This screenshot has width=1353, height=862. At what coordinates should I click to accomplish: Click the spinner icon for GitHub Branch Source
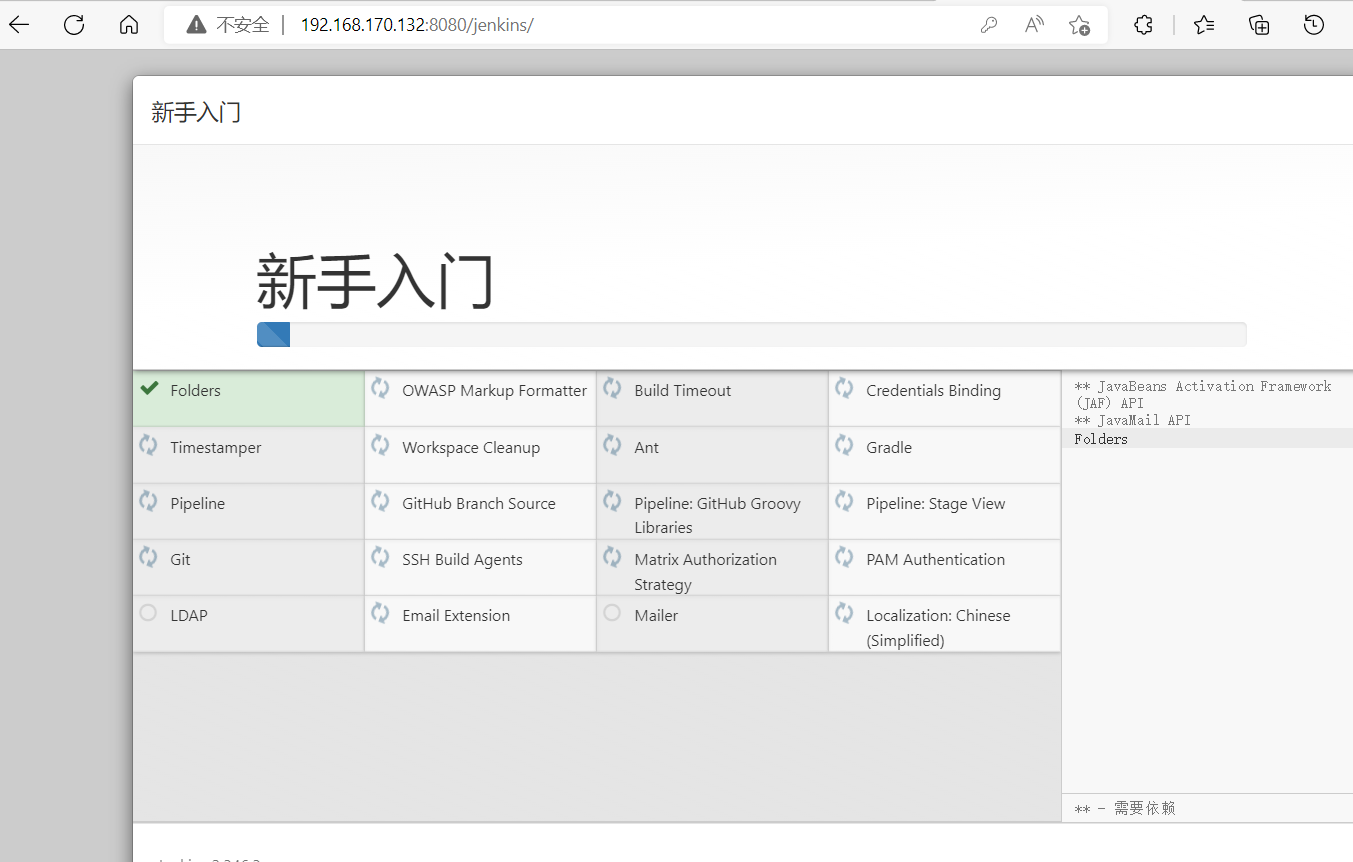tap(380, 501)
